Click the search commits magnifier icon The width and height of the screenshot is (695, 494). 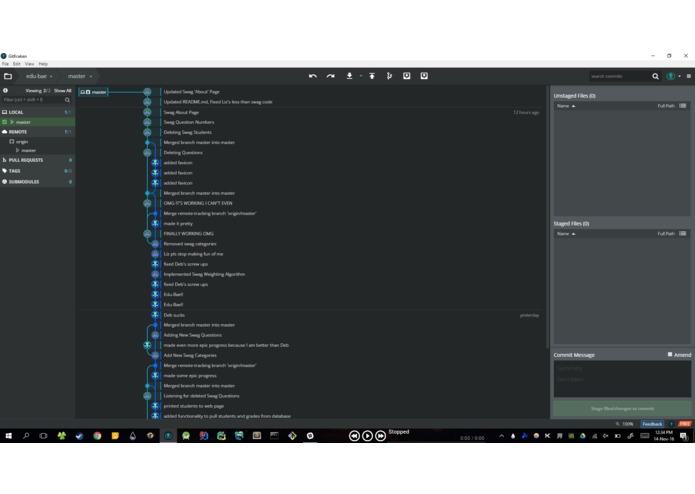pyautogui.click(x=655, y=76)
